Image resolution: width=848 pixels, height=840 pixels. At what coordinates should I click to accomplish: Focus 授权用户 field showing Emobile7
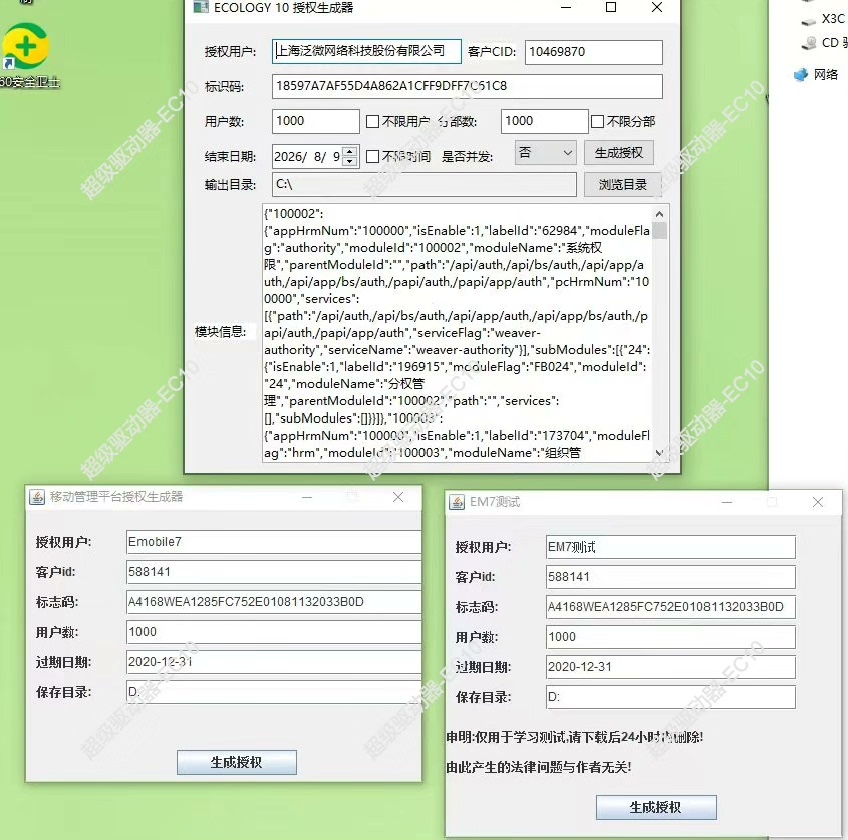pyautogui.click(x=273, y=541)
